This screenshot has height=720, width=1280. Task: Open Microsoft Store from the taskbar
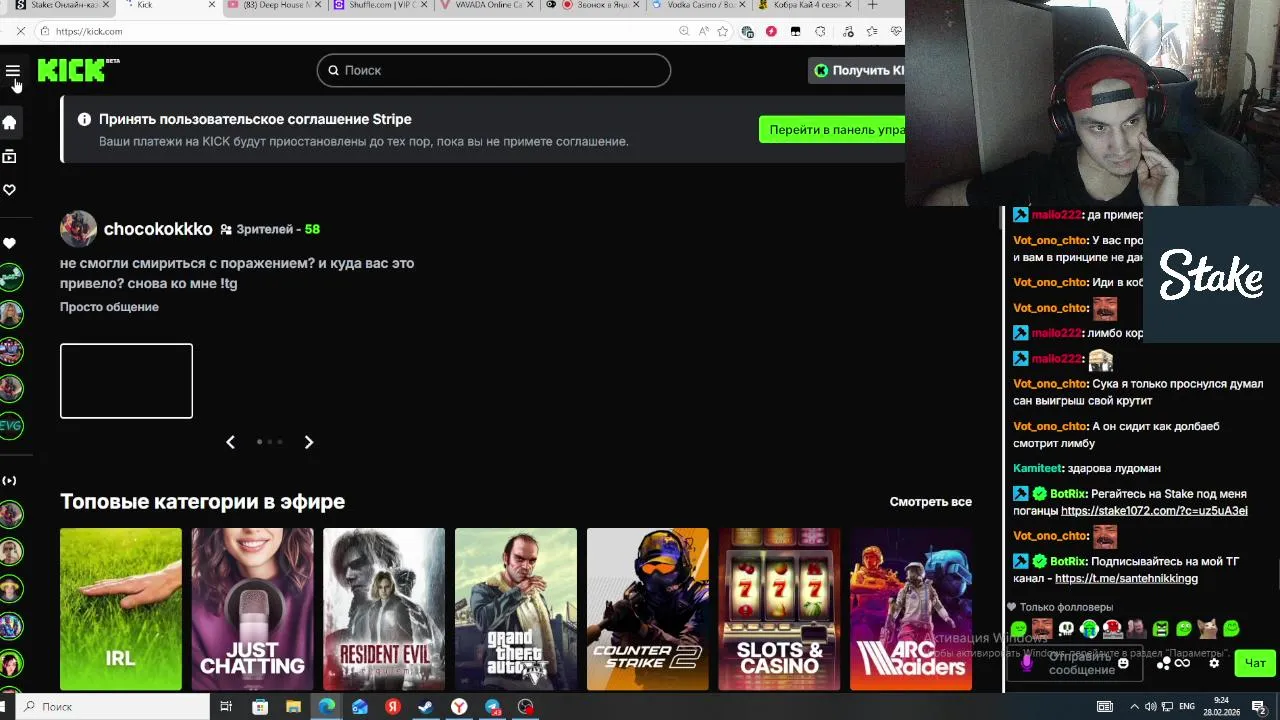tap(260, 707)
